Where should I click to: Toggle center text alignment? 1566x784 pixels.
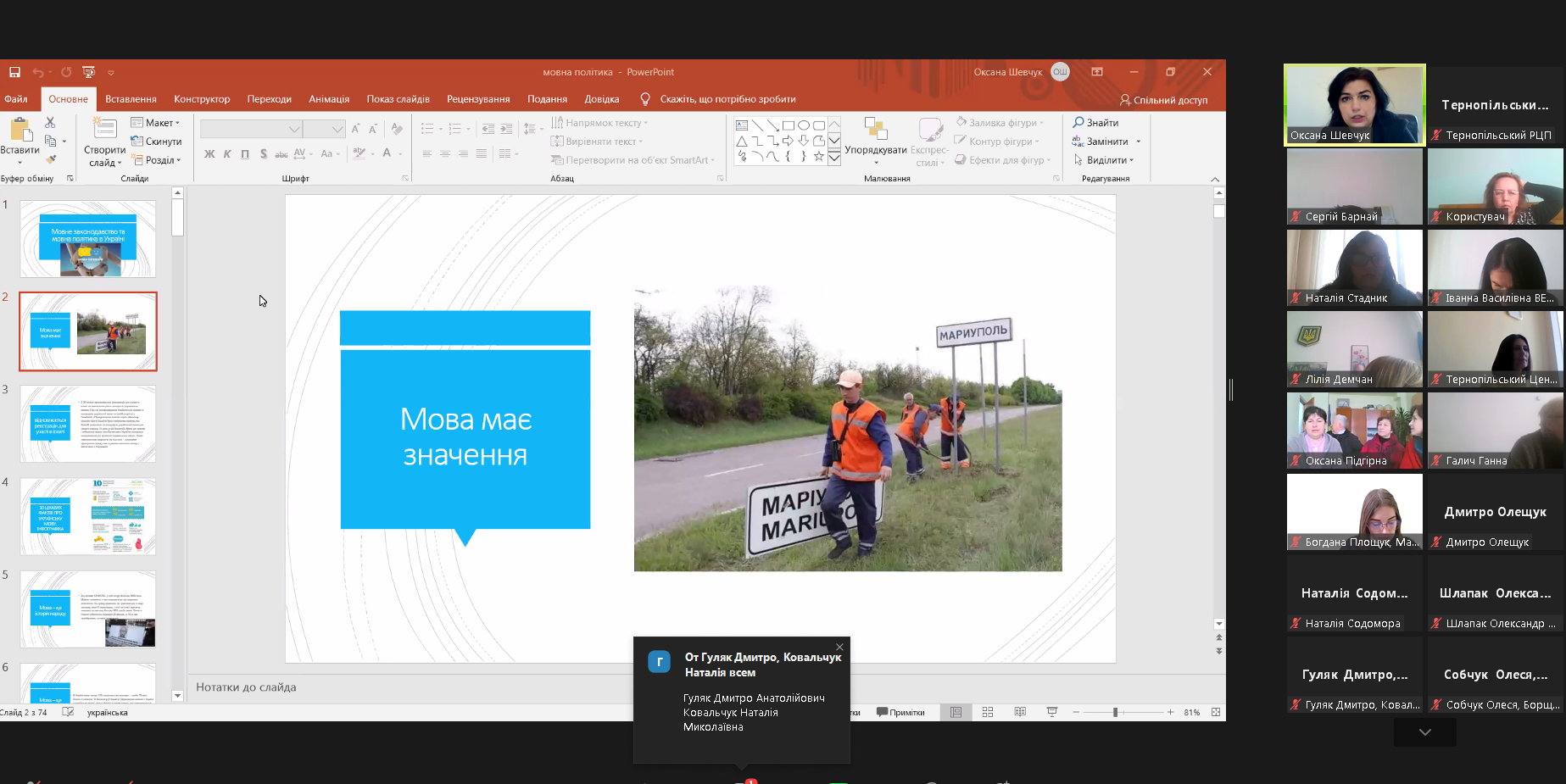pyautogui.click(x=445, y=153)
